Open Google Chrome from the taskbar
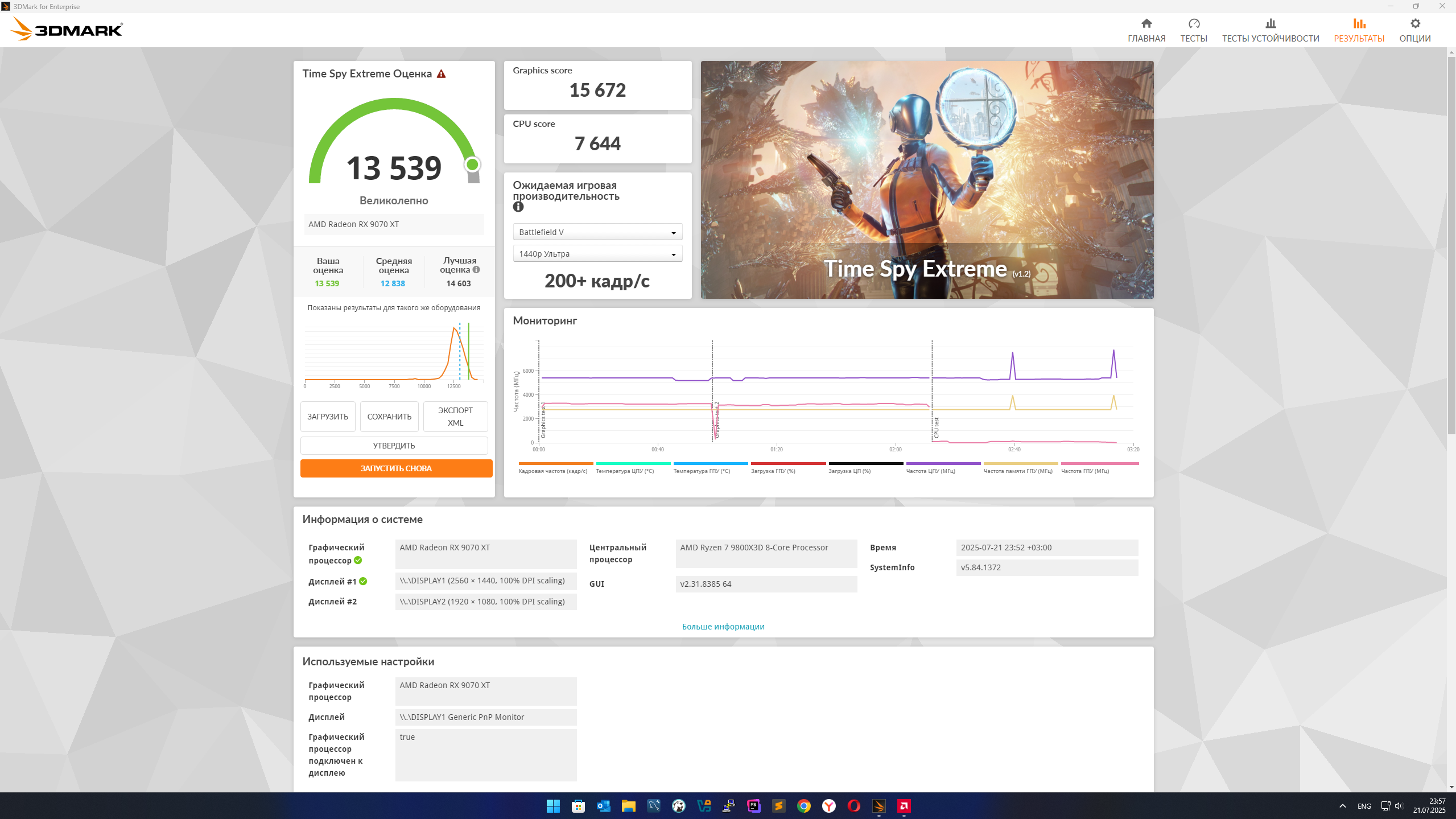 [803, 806]
